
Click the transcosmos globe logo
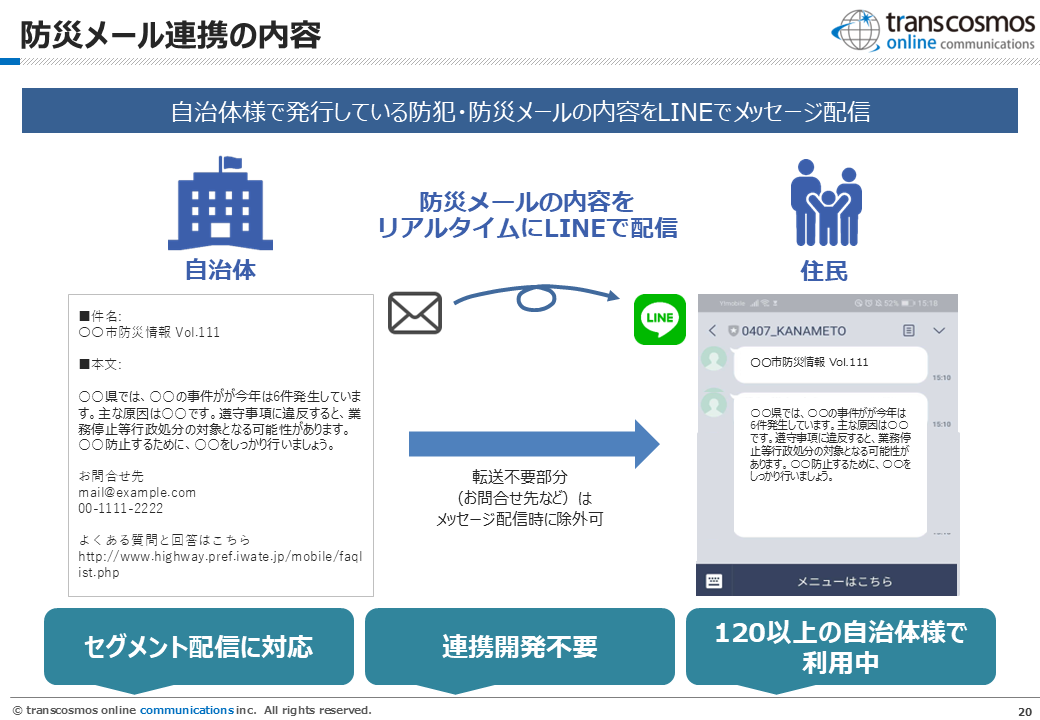pos(856,30)
